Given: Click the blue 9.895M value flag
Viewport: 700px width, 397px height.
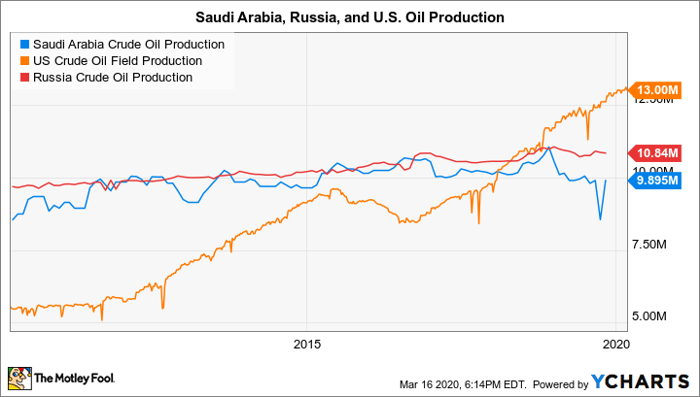Looking at the screenshot, I should tap(654, 180).
